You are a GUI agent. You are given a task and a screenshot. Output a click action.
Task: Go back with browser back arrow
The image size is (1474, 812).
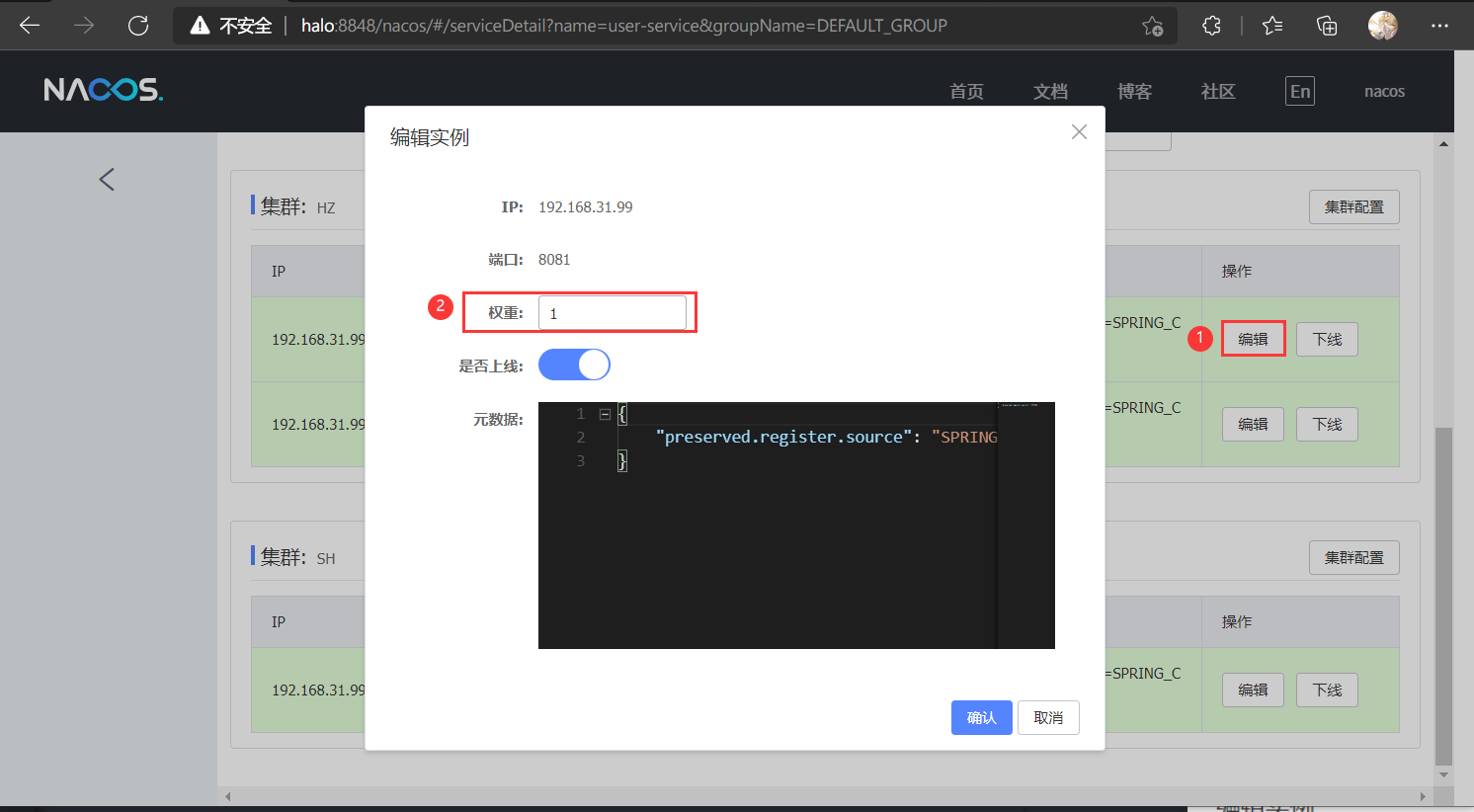pos(30,26)
